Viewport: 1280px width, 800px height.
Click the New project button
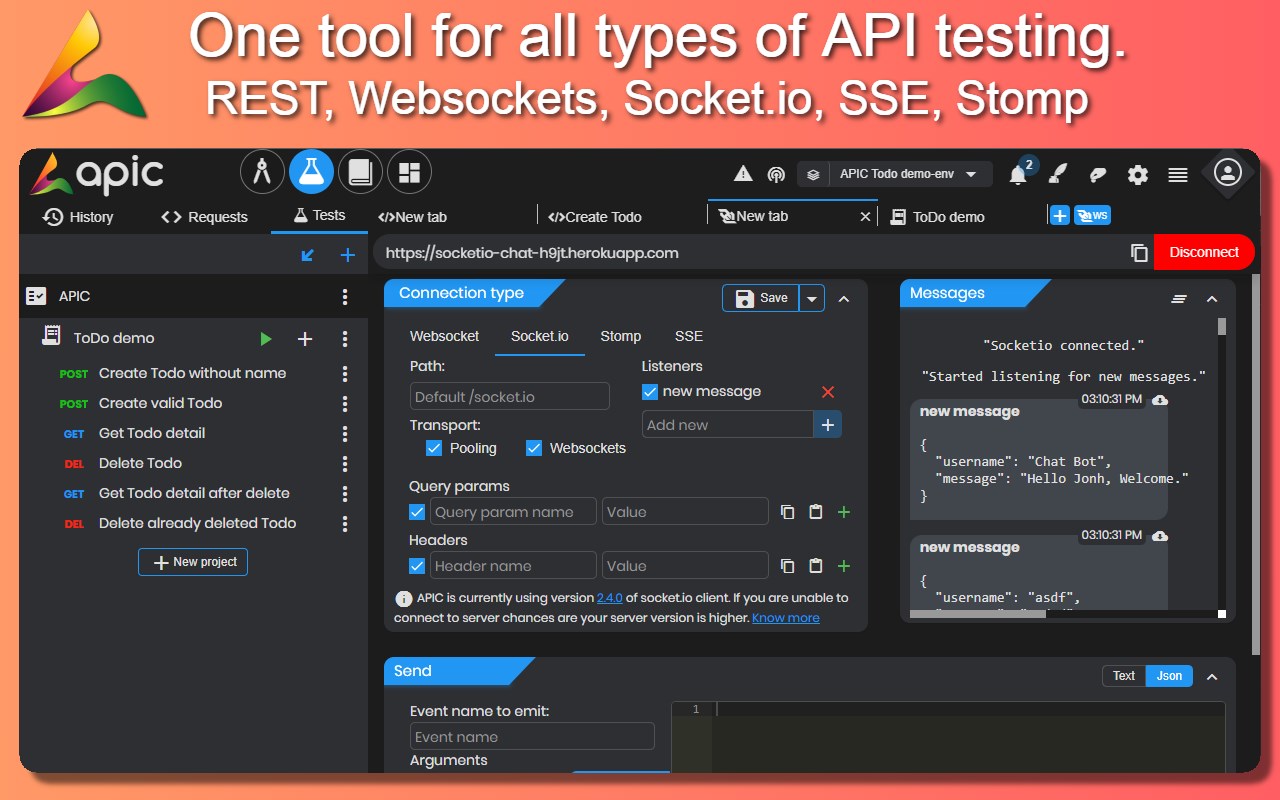tap(193, 562)
